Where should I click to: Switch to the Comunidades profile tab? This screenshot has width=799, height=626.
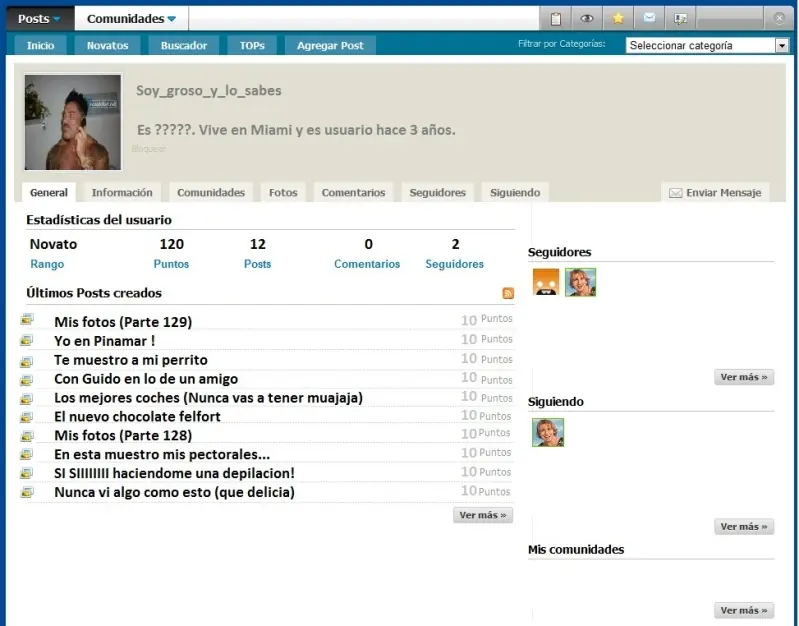211,193
